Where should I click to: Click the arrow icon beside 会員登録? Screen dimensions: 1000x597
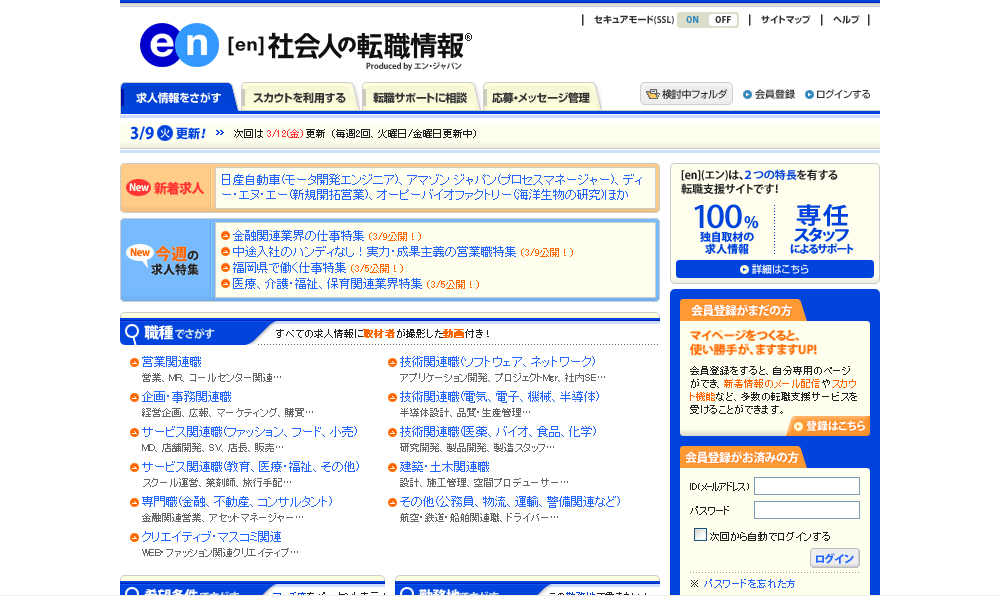pyautogui.click(x=747, y=94)
